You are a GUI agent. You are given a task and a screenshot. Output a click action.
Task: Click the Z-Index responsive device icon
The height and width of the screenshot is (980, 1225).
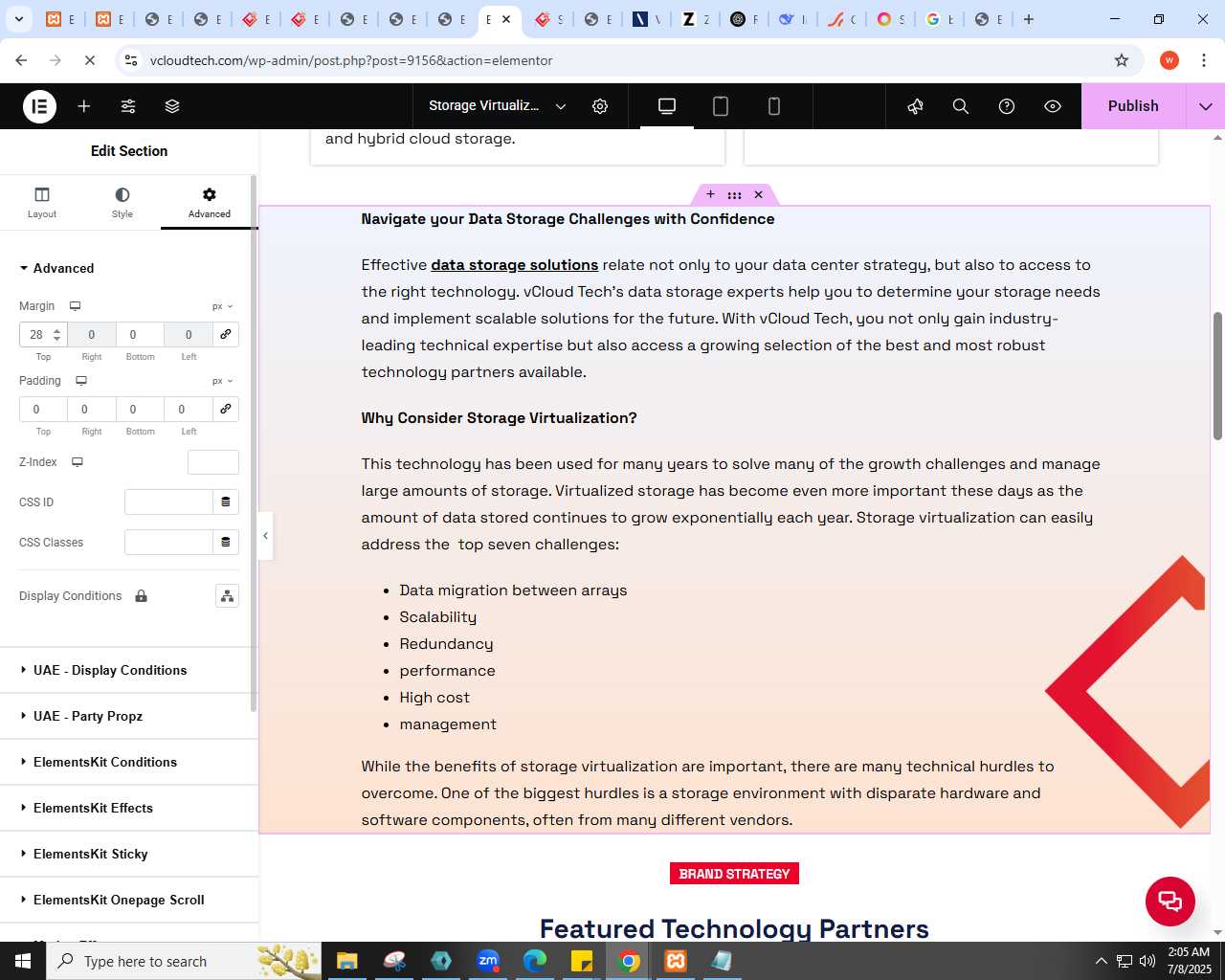coord(78,462)
